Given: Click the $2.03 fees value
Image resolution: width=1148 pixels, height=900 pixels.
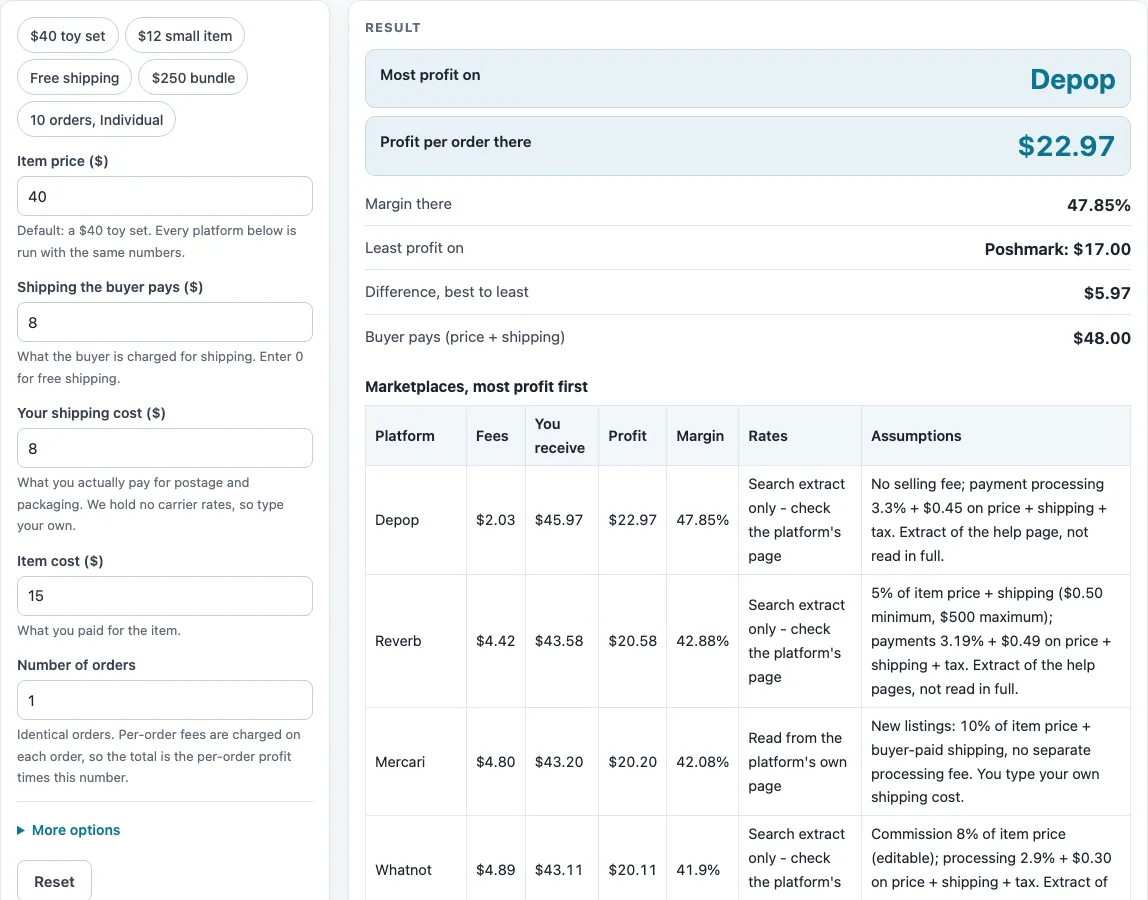Looking at the screenshot, I should (496, 520).
